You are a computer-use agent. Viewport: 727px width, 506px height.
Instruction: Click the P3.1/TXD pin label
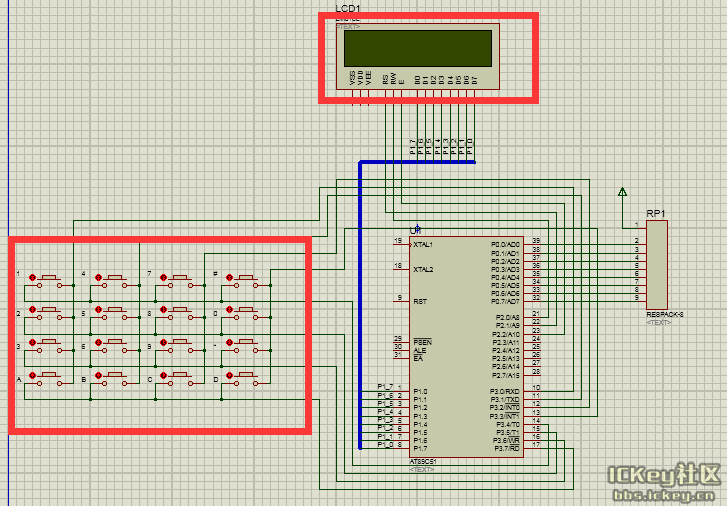point(505,400)
